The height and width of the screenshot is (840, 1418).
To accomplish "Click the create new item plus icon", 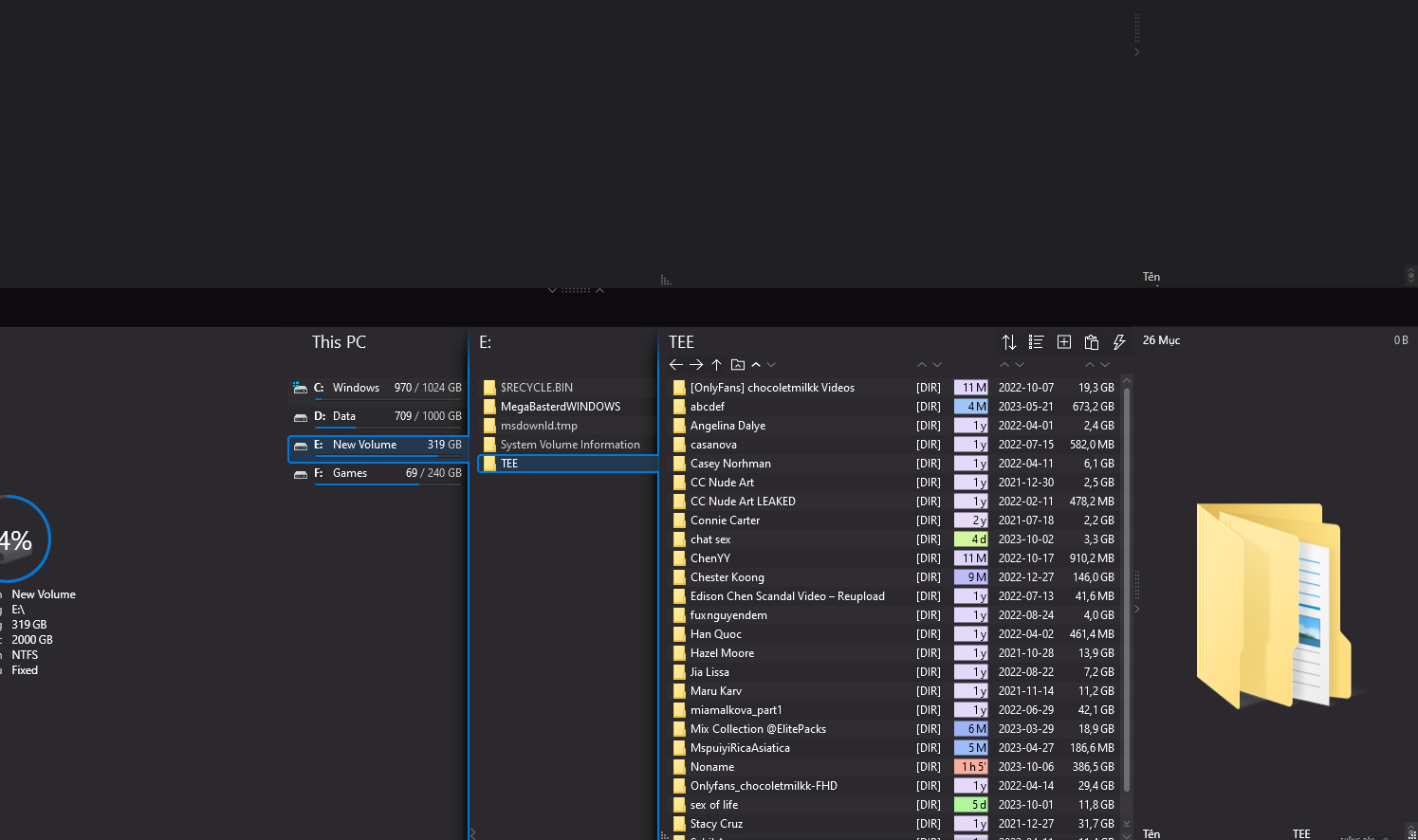I will (x=1064, y=342).
